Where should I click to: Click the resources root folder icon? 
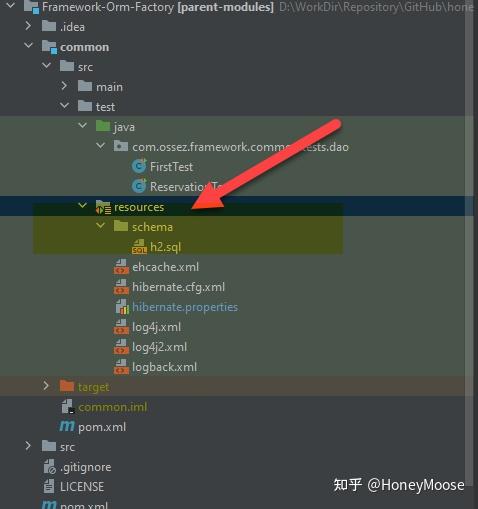pyautogui.click(x=103, y=207)
